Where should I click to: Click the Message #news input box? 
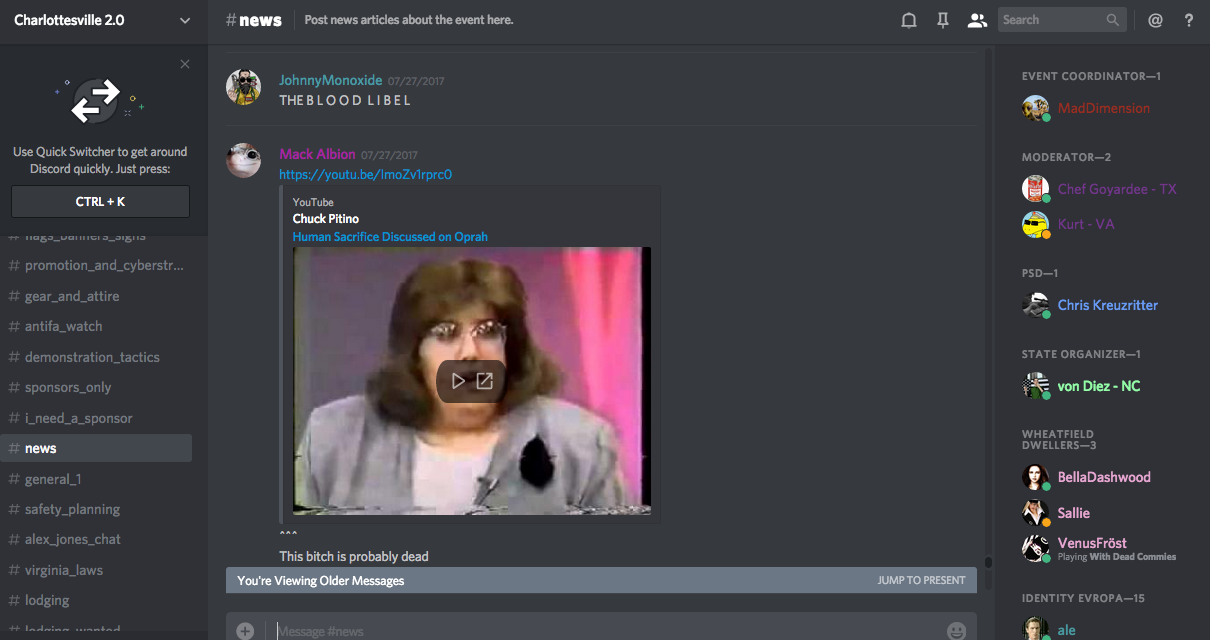(x=600, y=630)
